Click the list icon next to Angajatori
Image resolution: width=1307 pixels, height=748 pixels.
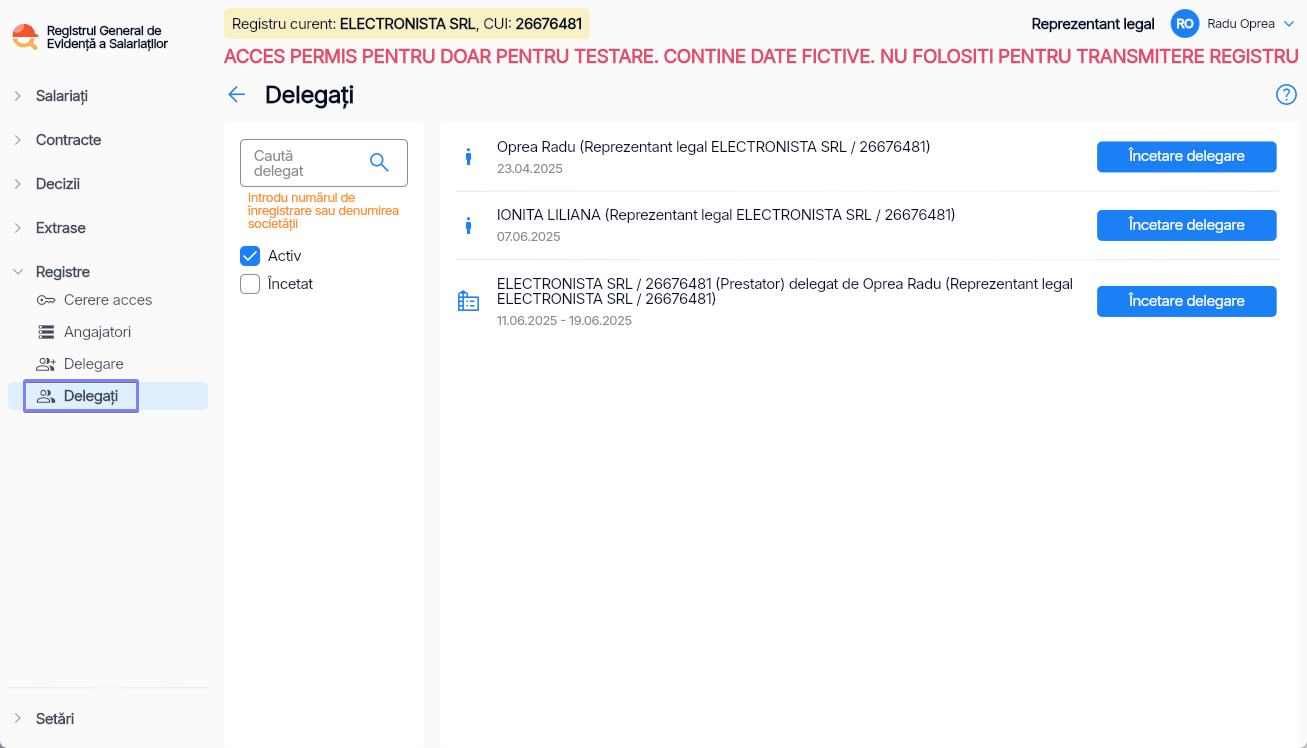pos(46,332)
